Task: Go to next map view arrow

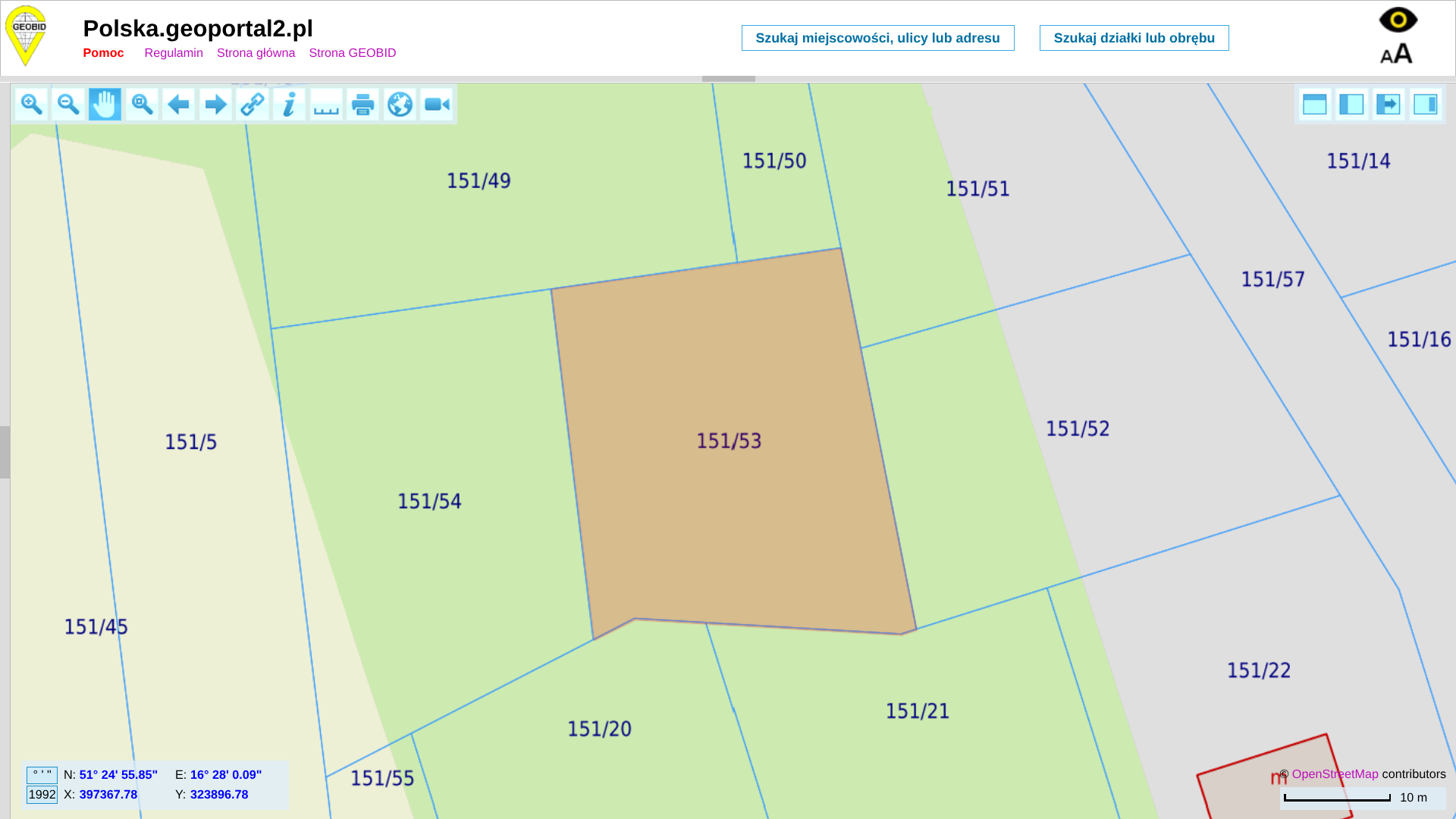Action: [215, 104]
